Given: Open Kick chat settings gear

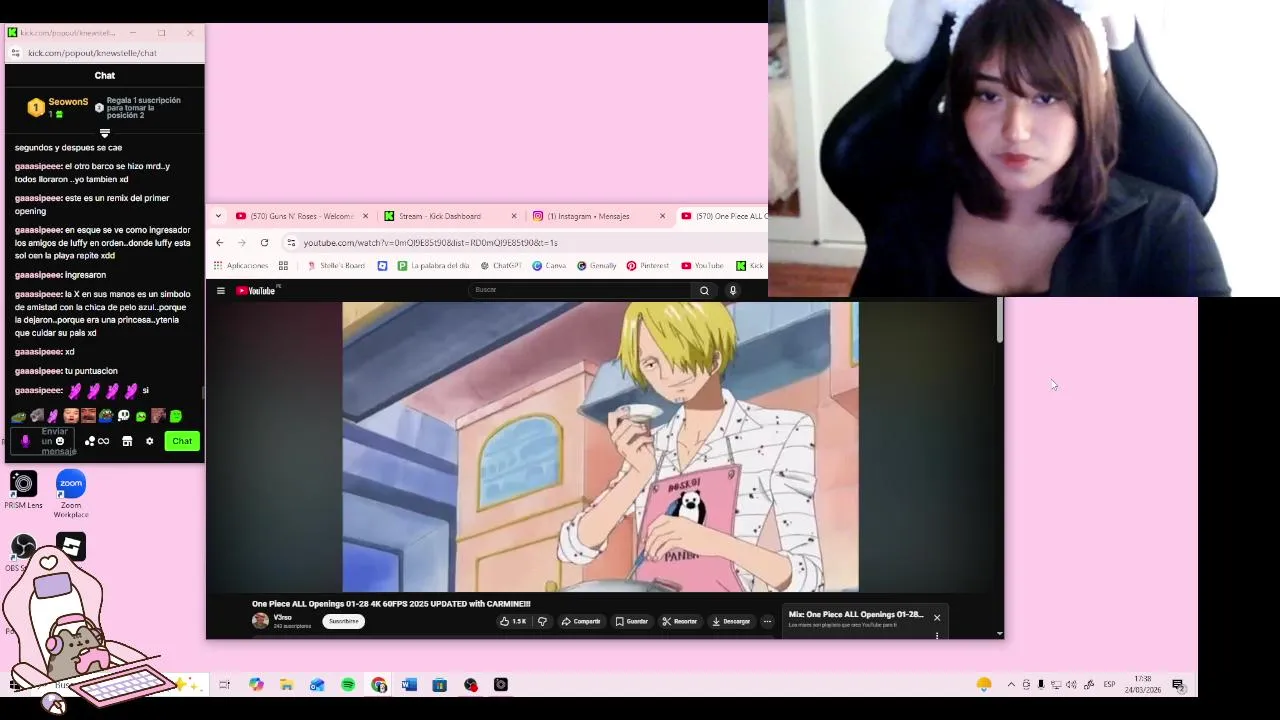Looking at the screenshot, I should [x=150, y=441].
